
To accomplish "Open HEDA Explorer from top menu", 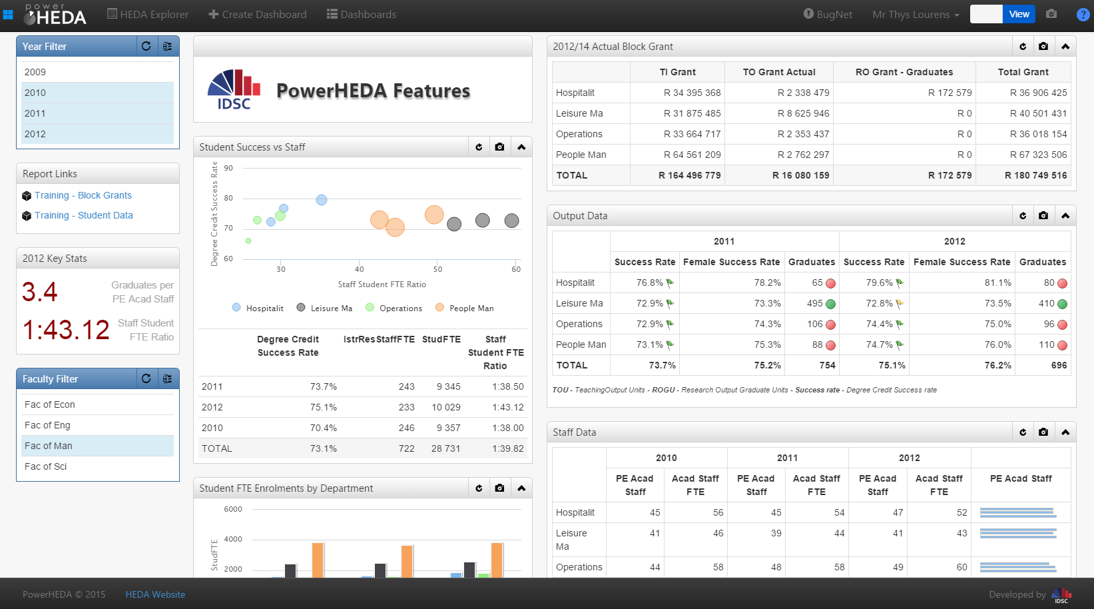I will click(x=148, y=14).
